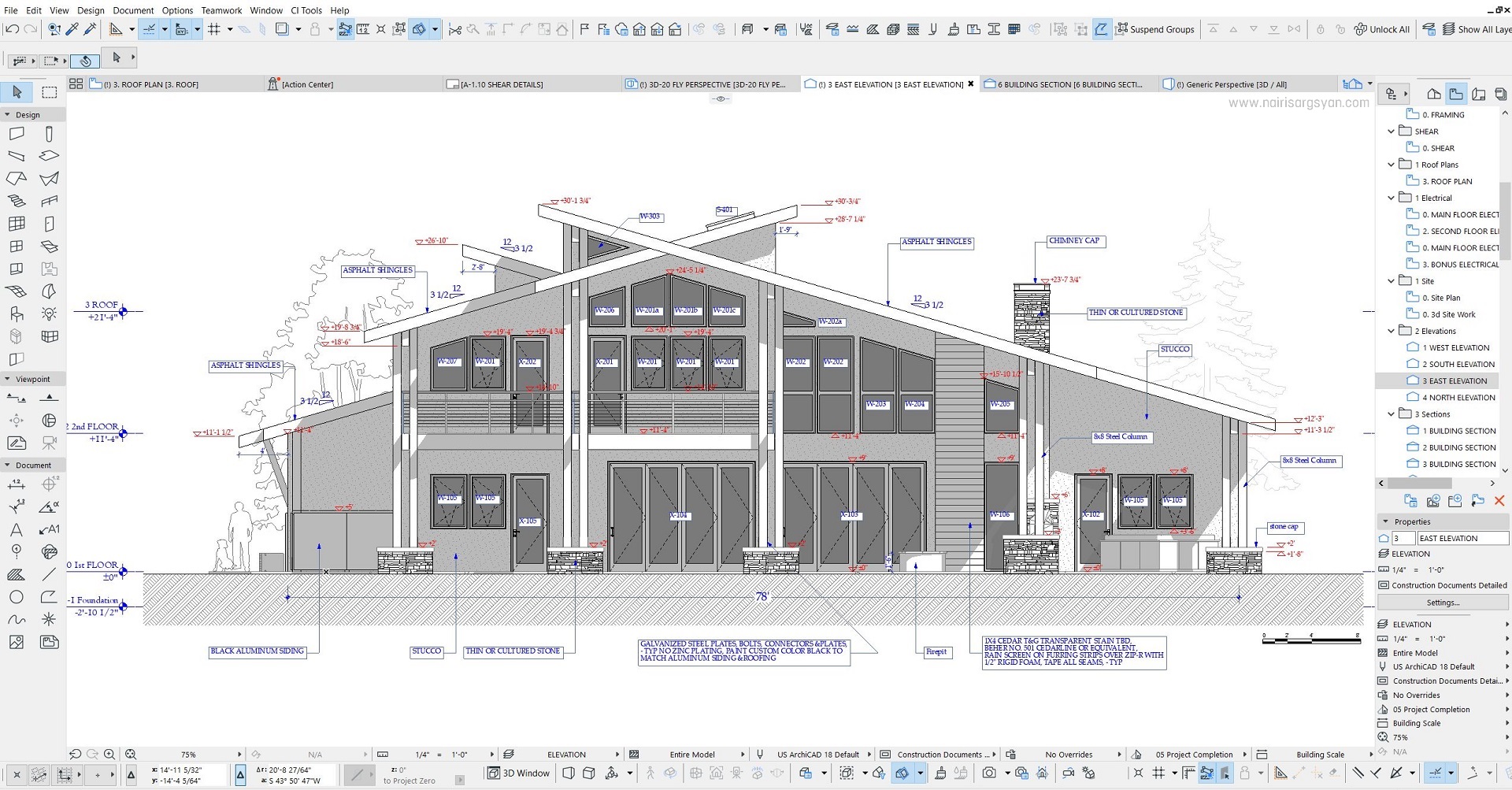Click the 3D Window button
Viewport: 1512px width, 790px height.
click(518, 773)
